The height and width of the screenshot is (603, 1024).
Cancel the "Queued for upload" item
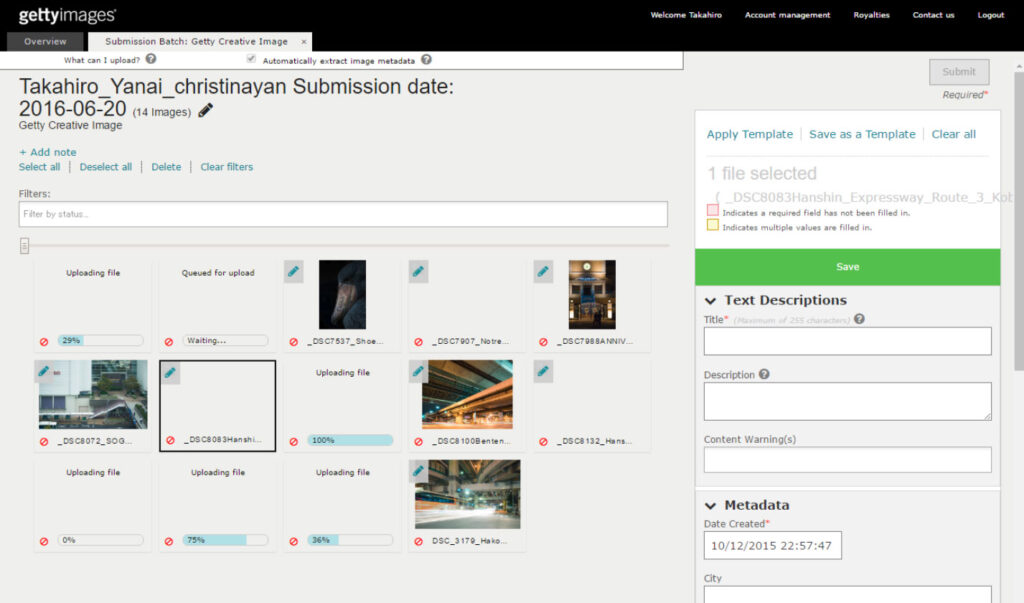click(168, 341)
